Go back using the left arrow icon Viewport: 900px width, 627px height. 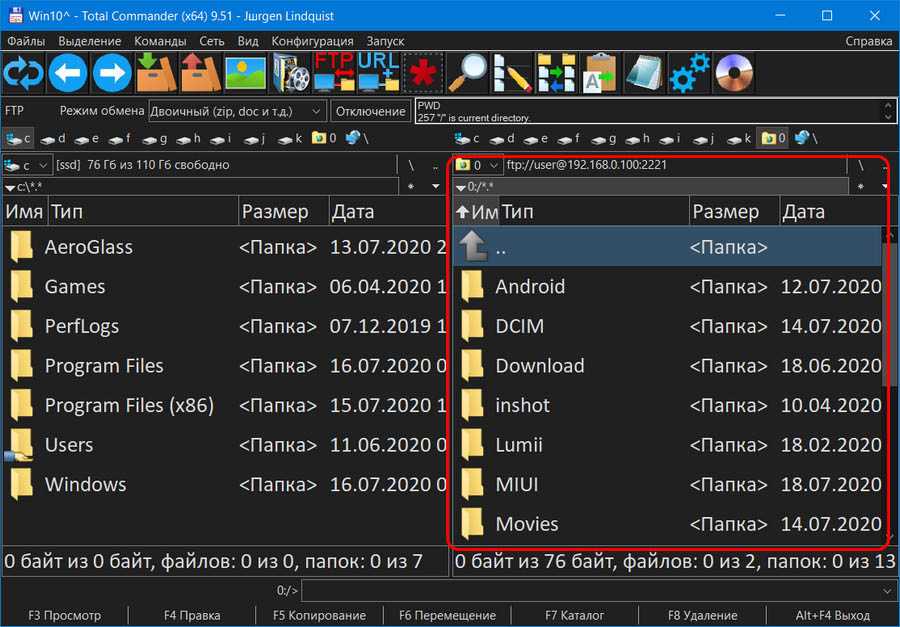coord(67,73)
